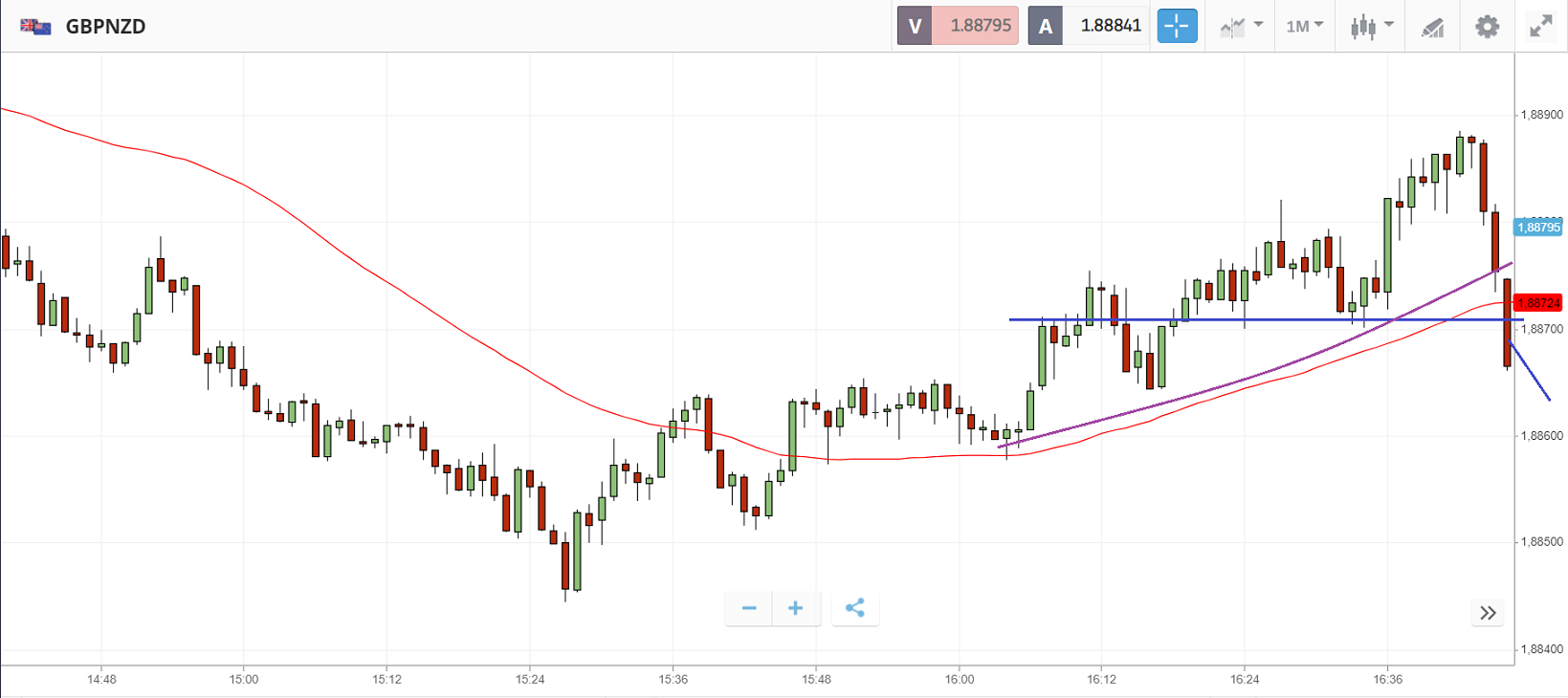
Task: Zoom out with the minus button
Action: tap(749, 608)
